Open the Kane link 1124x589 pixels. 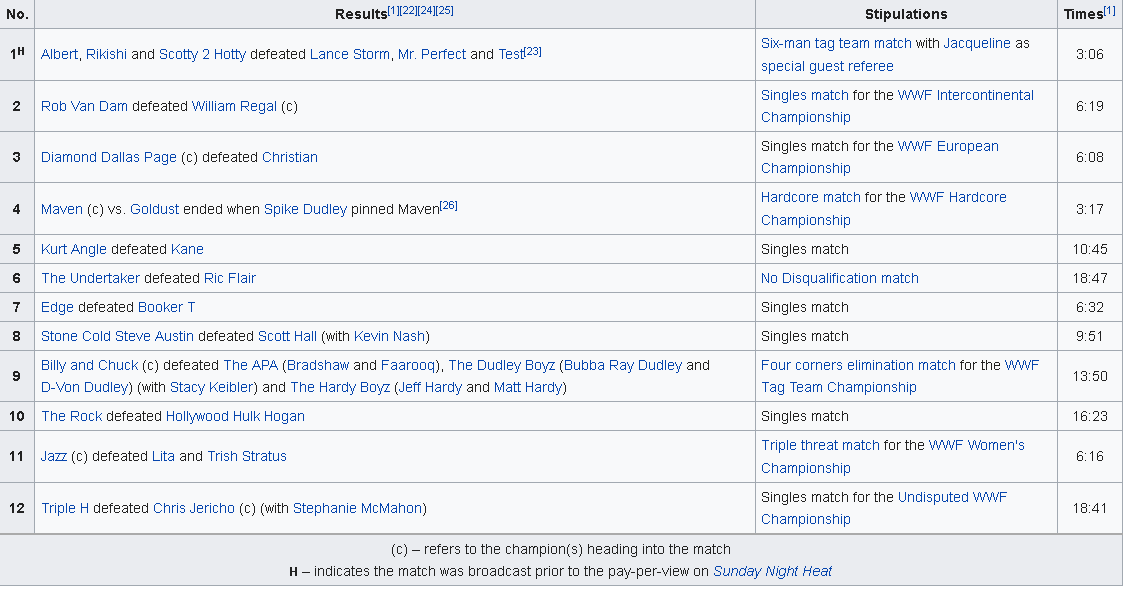[187, 249]
